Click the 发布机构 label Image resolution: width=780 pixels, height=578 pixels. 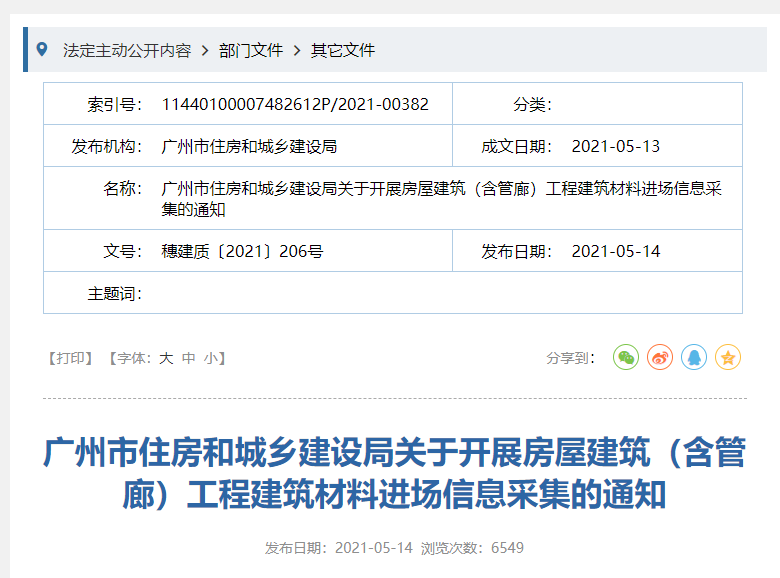pyautogui.click(x=107, y=146)
